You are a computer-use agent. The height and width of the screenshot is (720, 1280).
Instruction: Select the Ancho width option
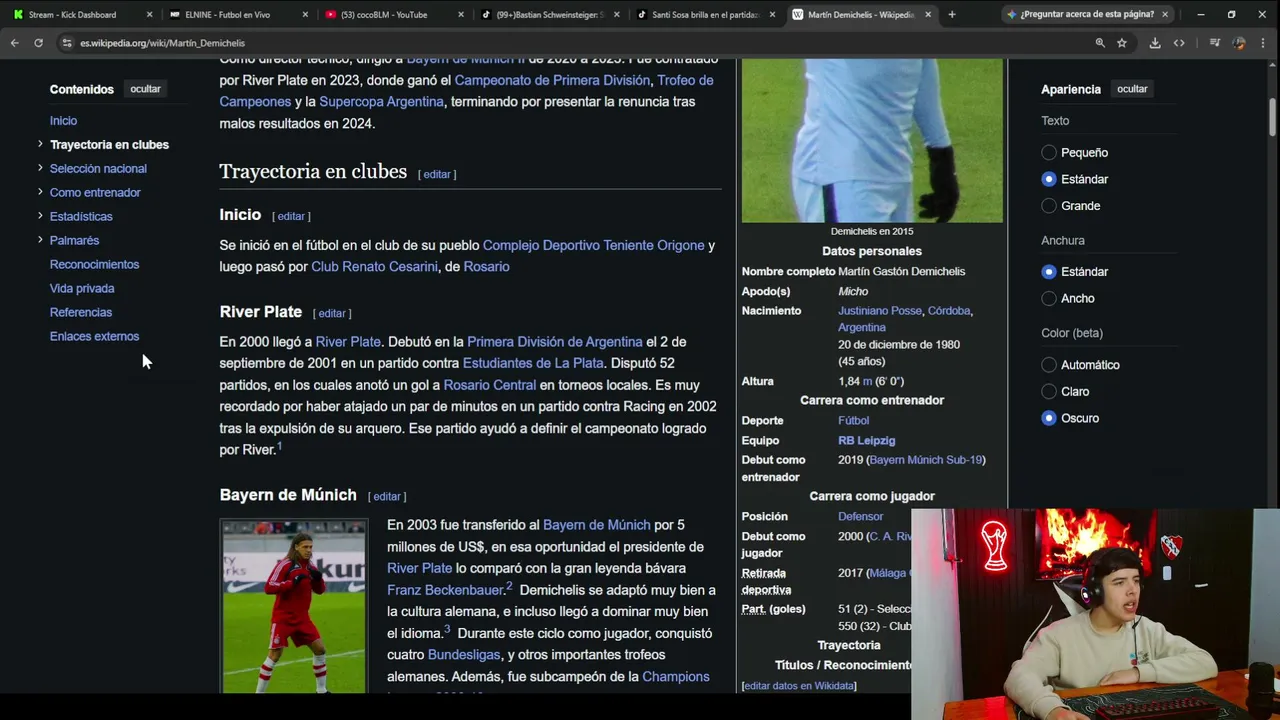click(1049, 298)
